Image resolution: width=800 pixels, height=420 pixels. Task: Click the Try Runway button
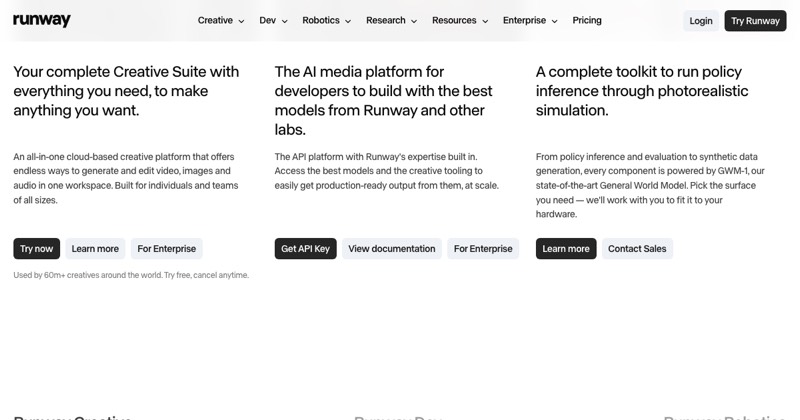(x=755, y=21)
